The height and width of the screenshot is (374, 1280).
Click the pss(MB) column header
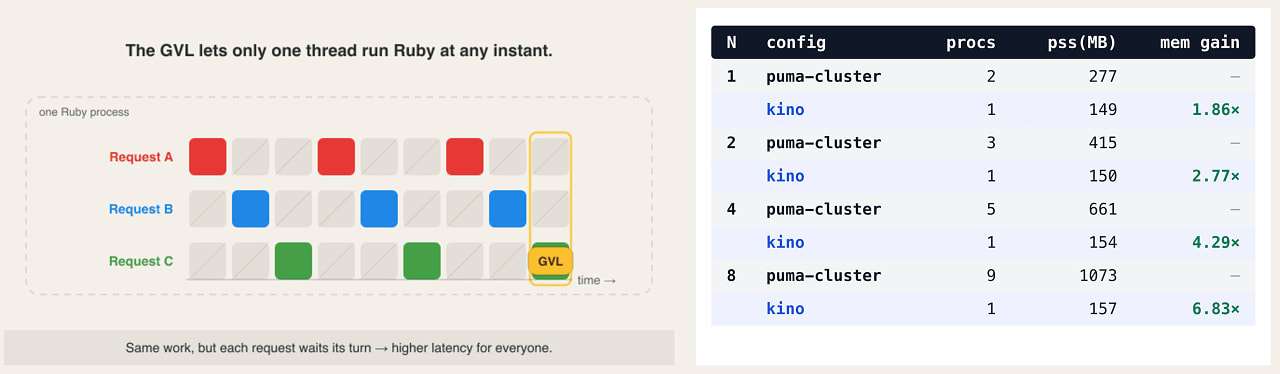[x=1083, y=43]
